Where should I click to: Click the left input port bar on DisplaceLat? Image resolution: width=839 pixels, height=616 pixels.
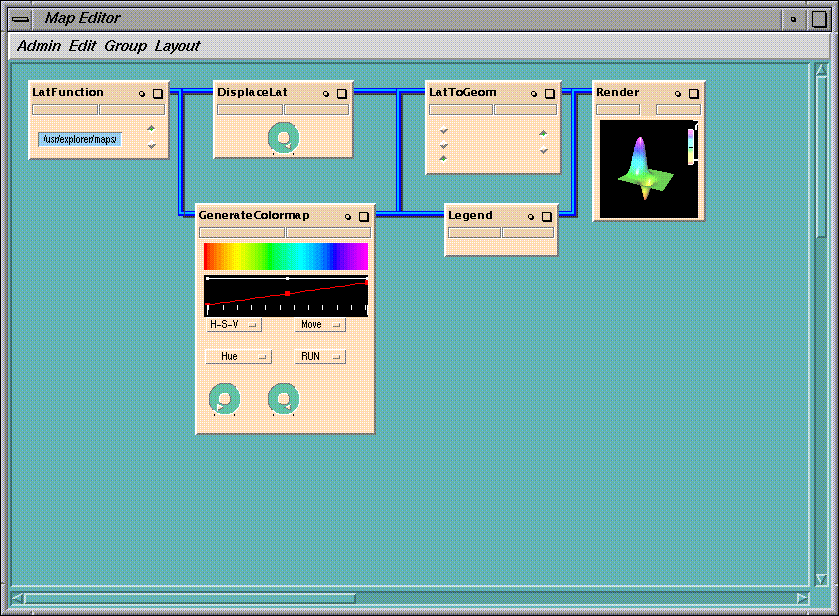click(249, 109)
